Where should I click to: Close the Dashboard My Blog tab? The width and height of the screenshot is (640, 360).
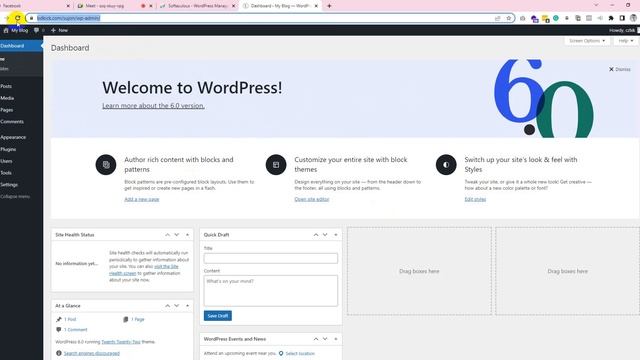click(316, 6)
